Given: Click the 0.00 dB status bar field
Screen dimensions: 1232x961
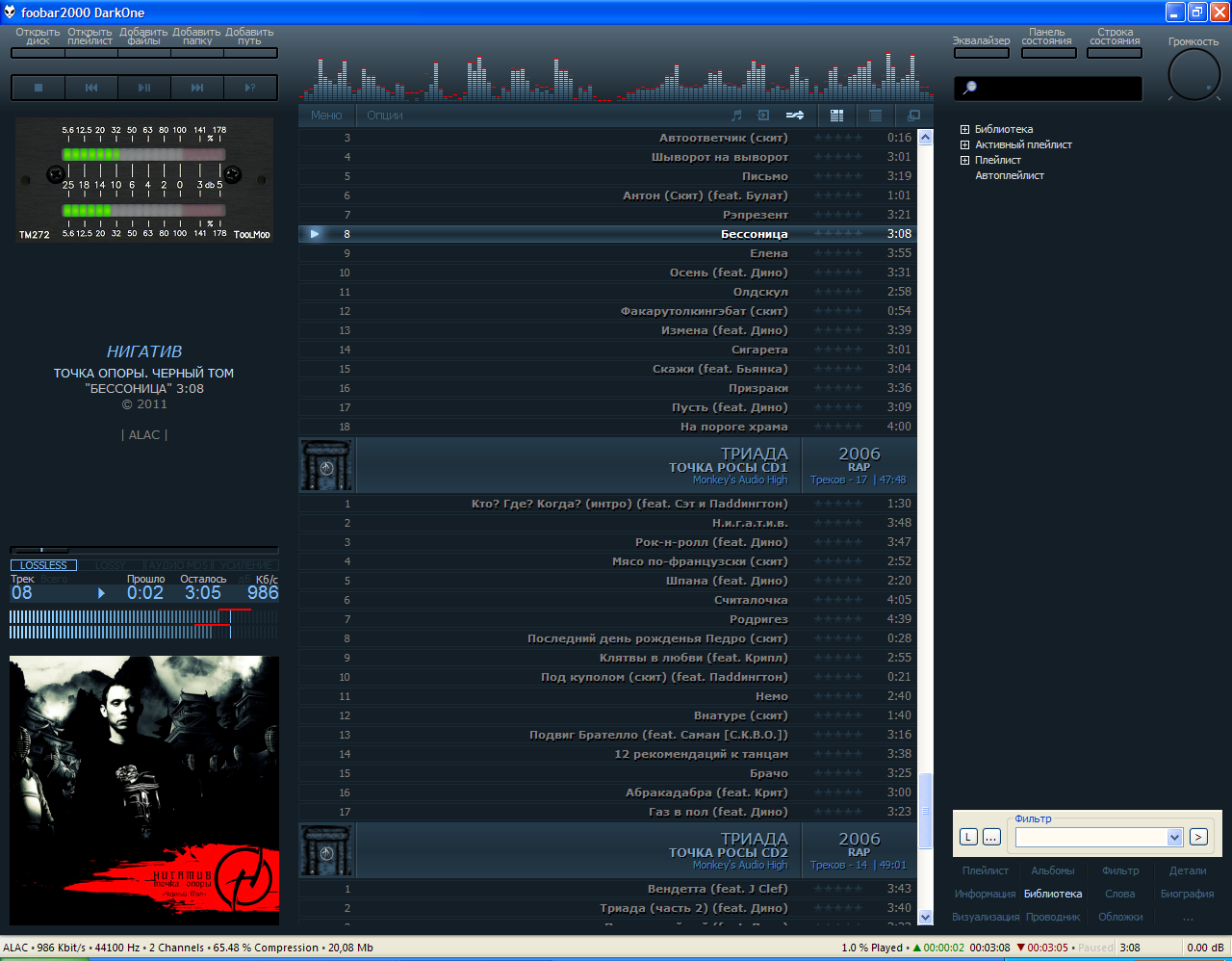Looking at the screenshot, I should [1205, 948].
